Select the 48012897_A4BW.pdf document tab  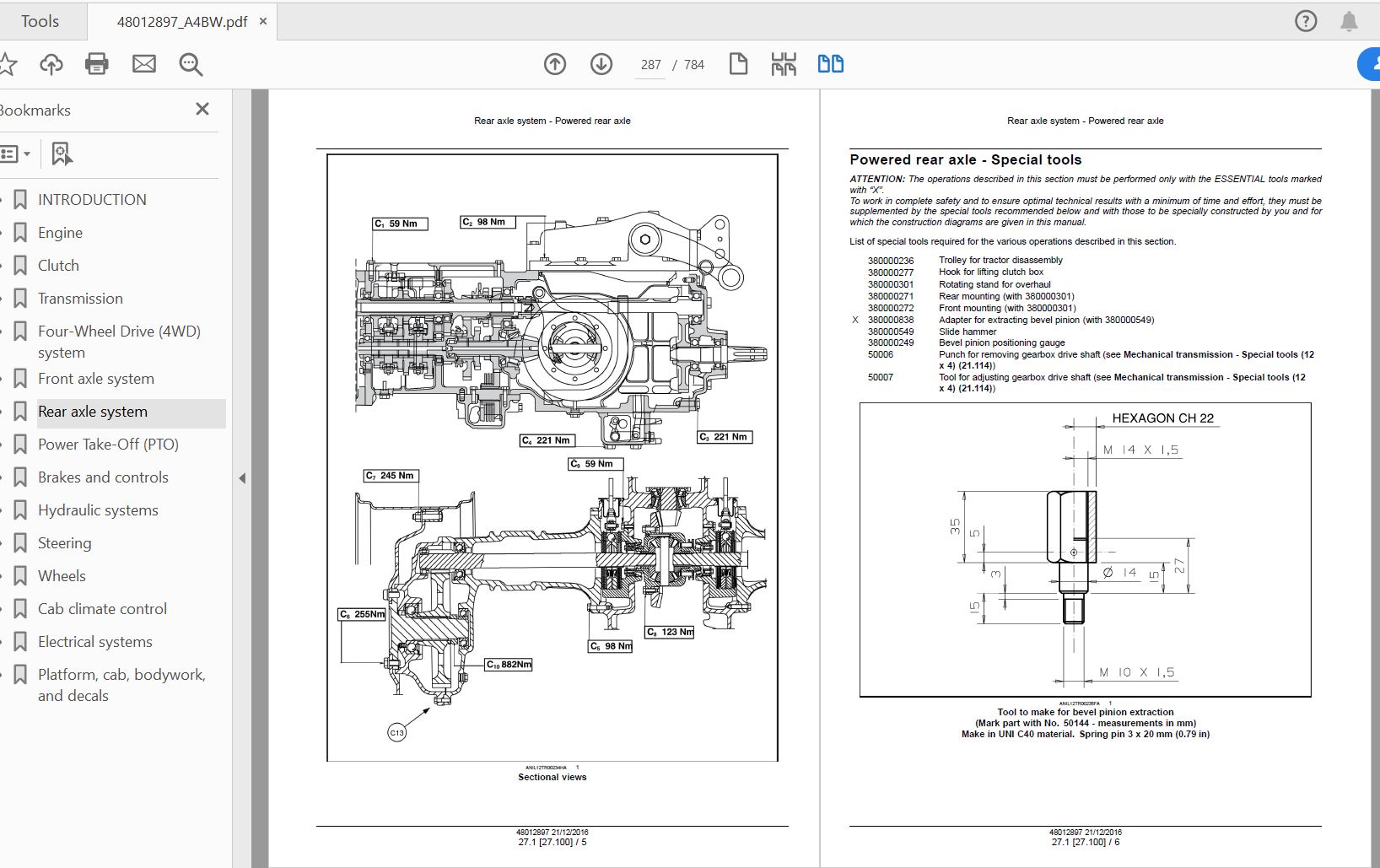(x=182, y=22)
